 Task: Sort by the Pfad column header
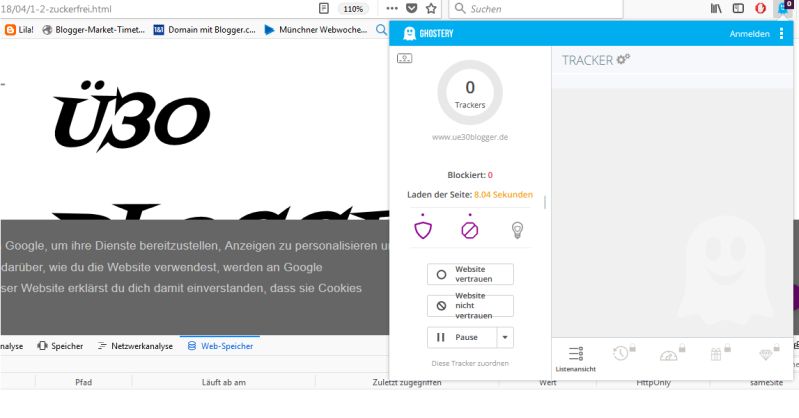(84, 382)
